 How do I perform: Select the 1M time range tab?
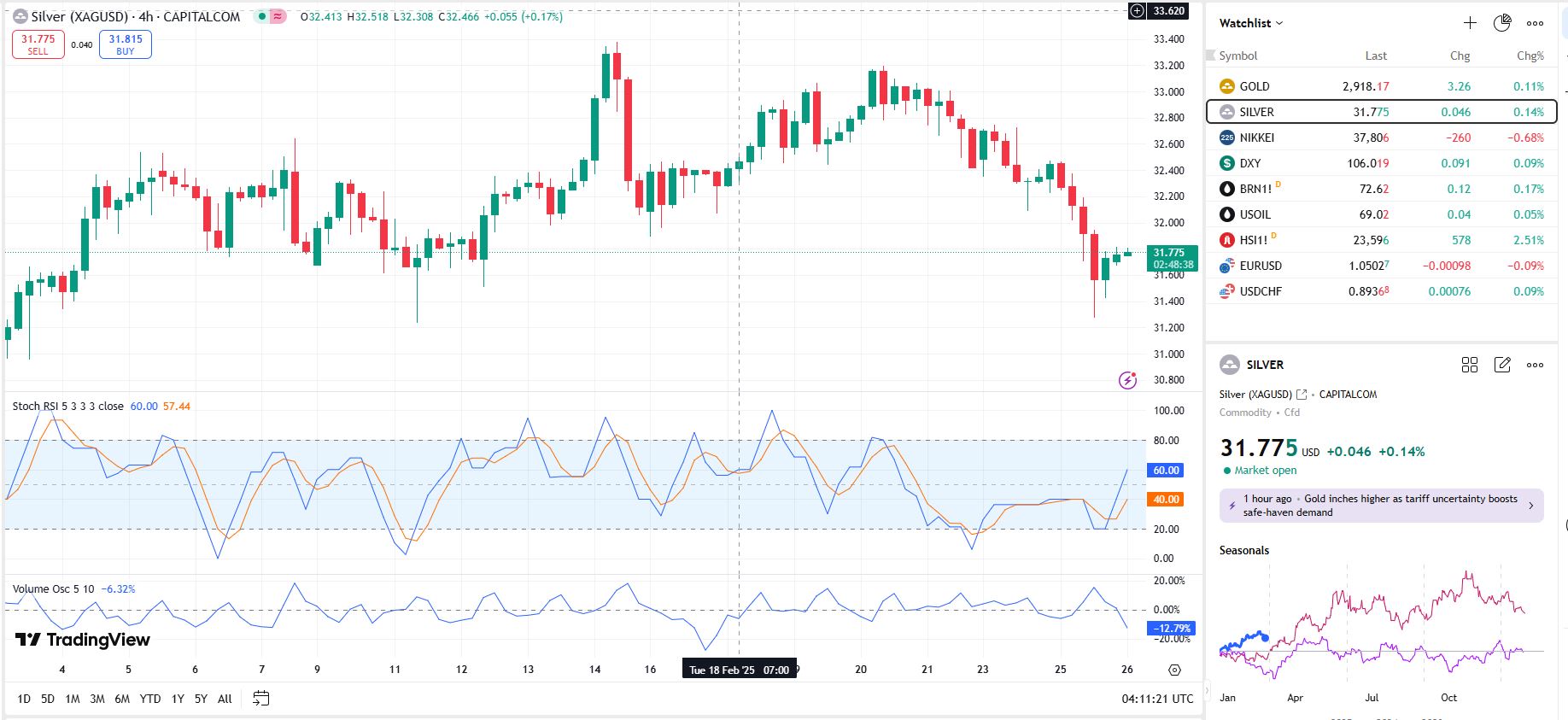click(73, 699)
